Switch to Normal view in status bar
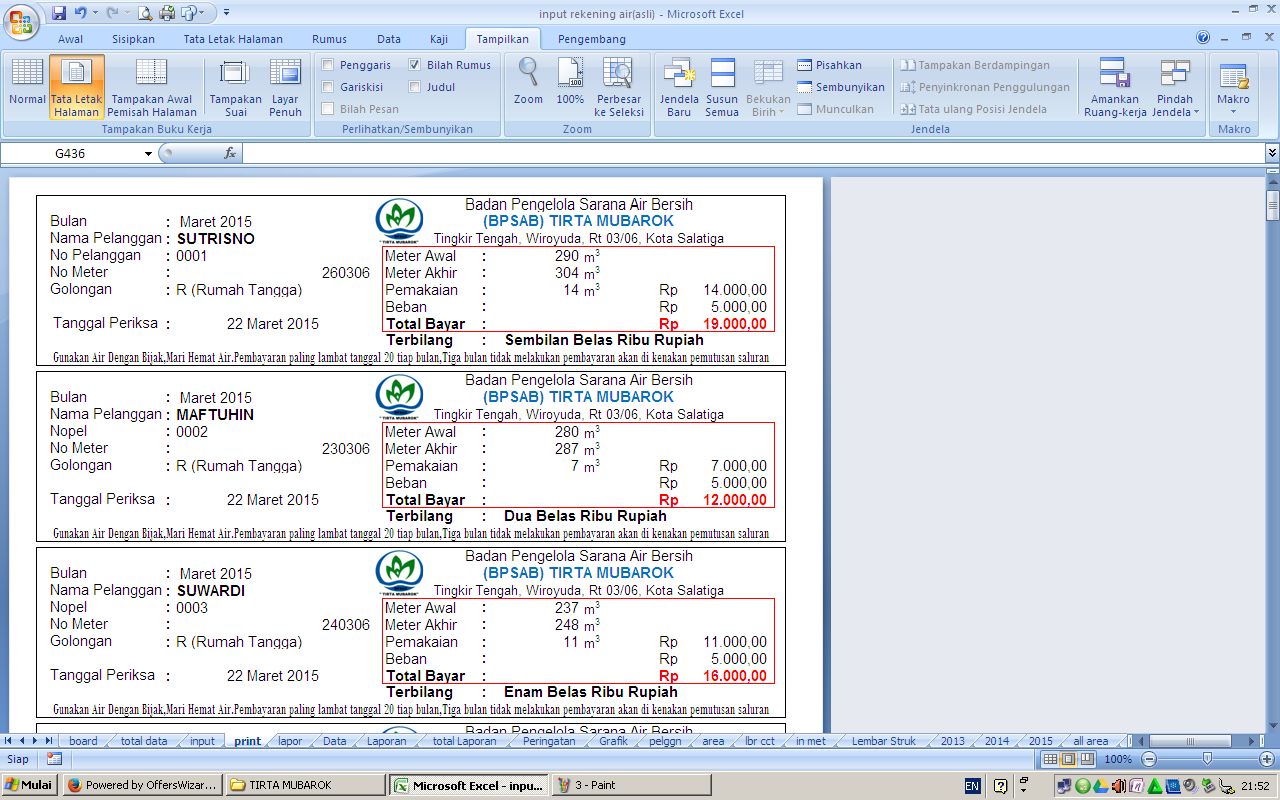 coord(1050,759)
